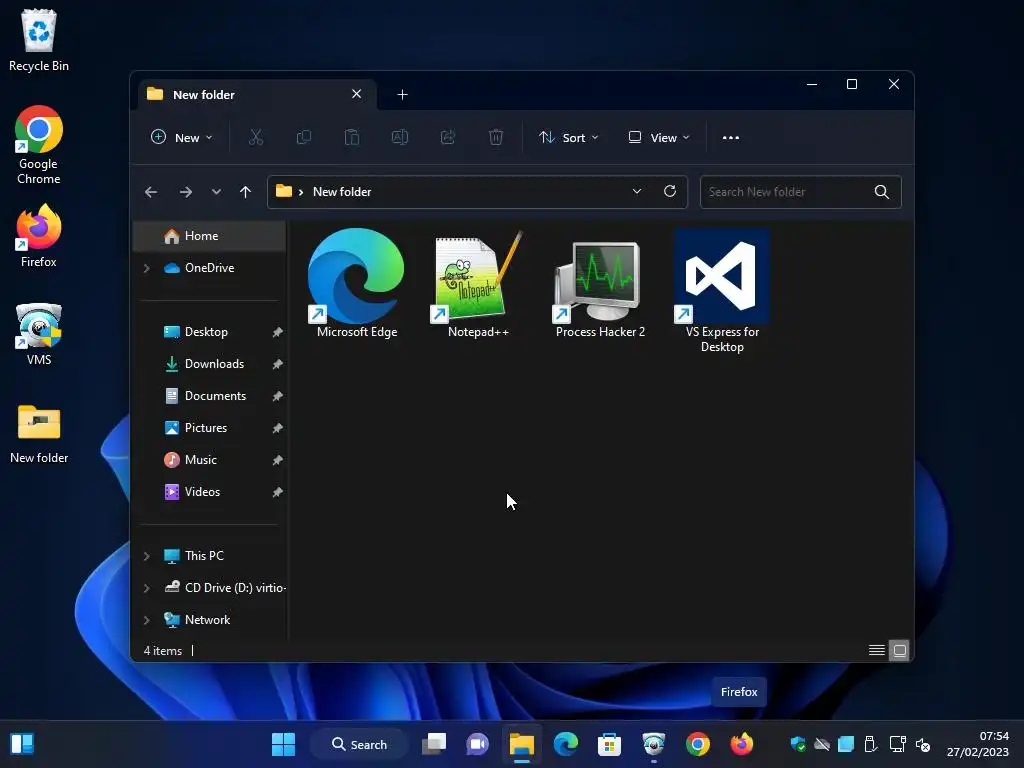This screenshot has width=1024, height=768.
Task: Click muted volume tray icon
Action: click(923, 744)
